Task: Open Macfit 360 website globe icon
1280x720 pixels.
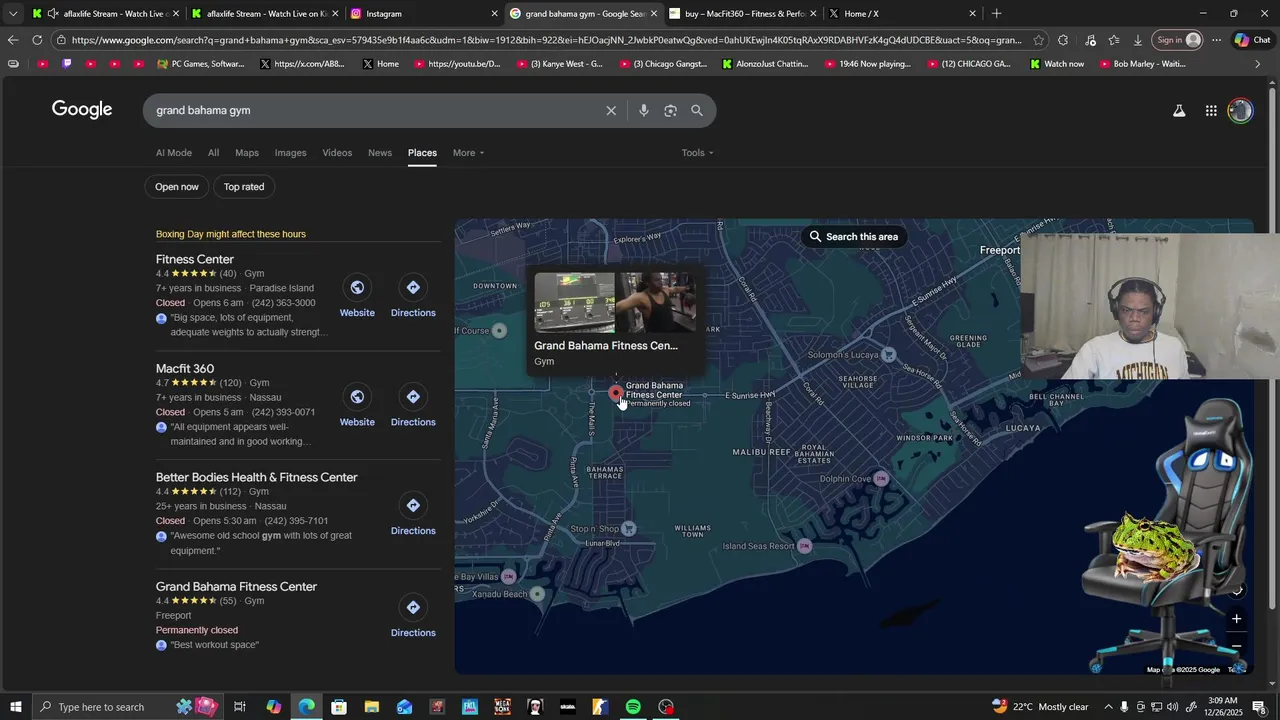Action: pyautogui.click(x=357, y=397)
